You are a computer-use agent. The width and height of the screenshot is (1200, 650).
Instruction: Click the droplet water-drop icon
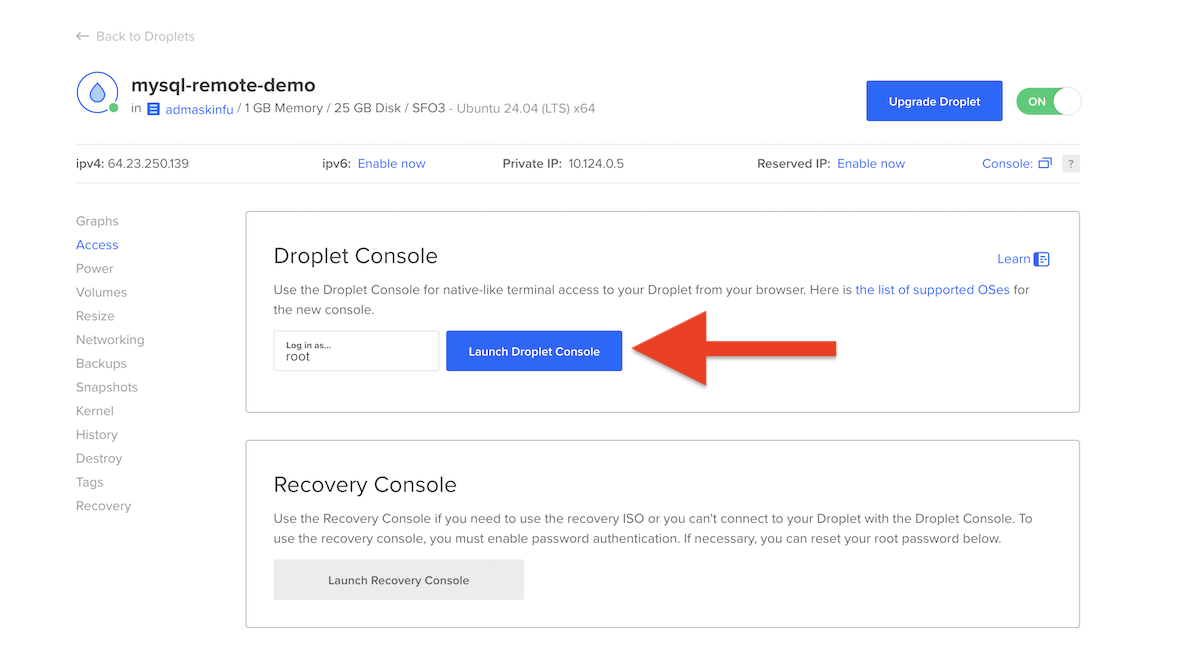(97, 93)
